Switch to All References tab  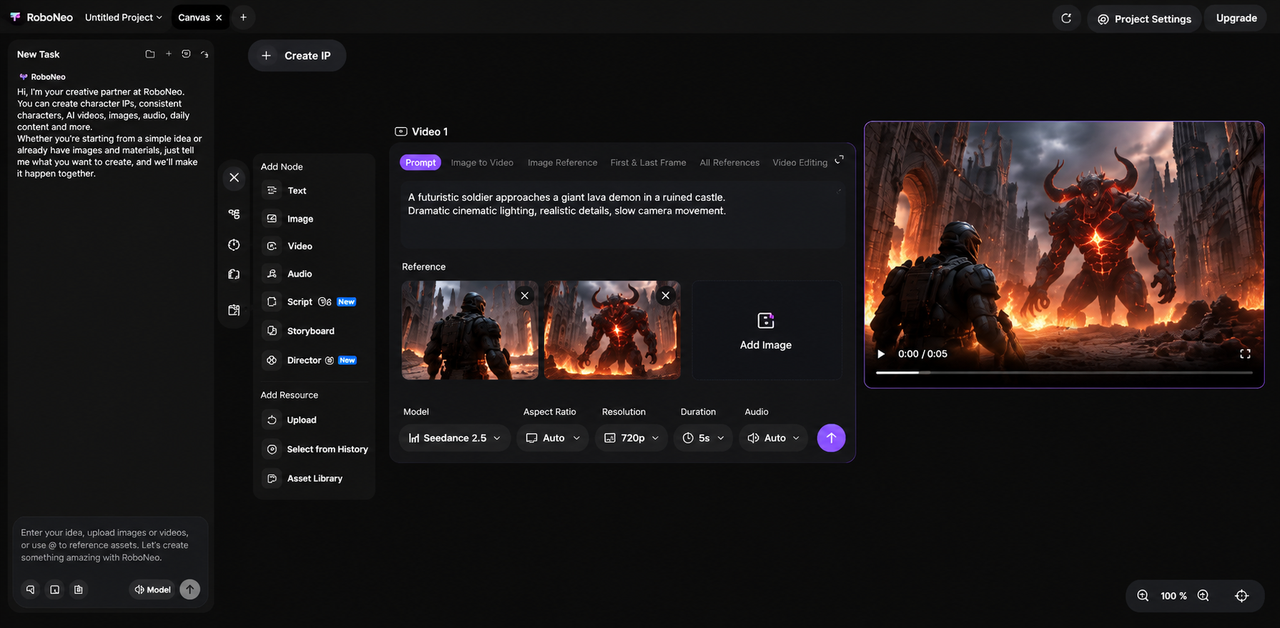729,162
